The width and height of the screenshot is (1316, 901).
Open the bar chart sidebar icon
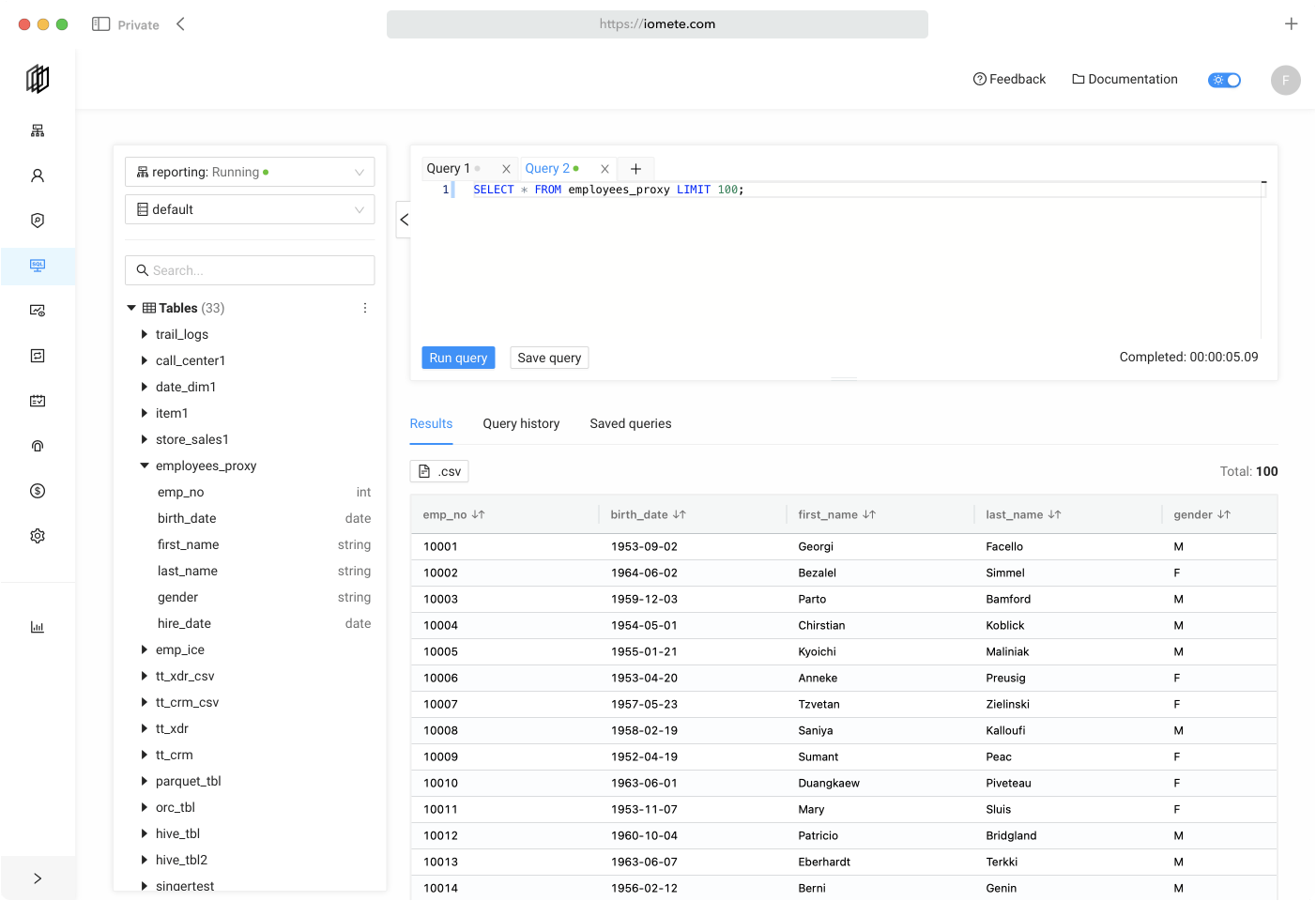38,627
